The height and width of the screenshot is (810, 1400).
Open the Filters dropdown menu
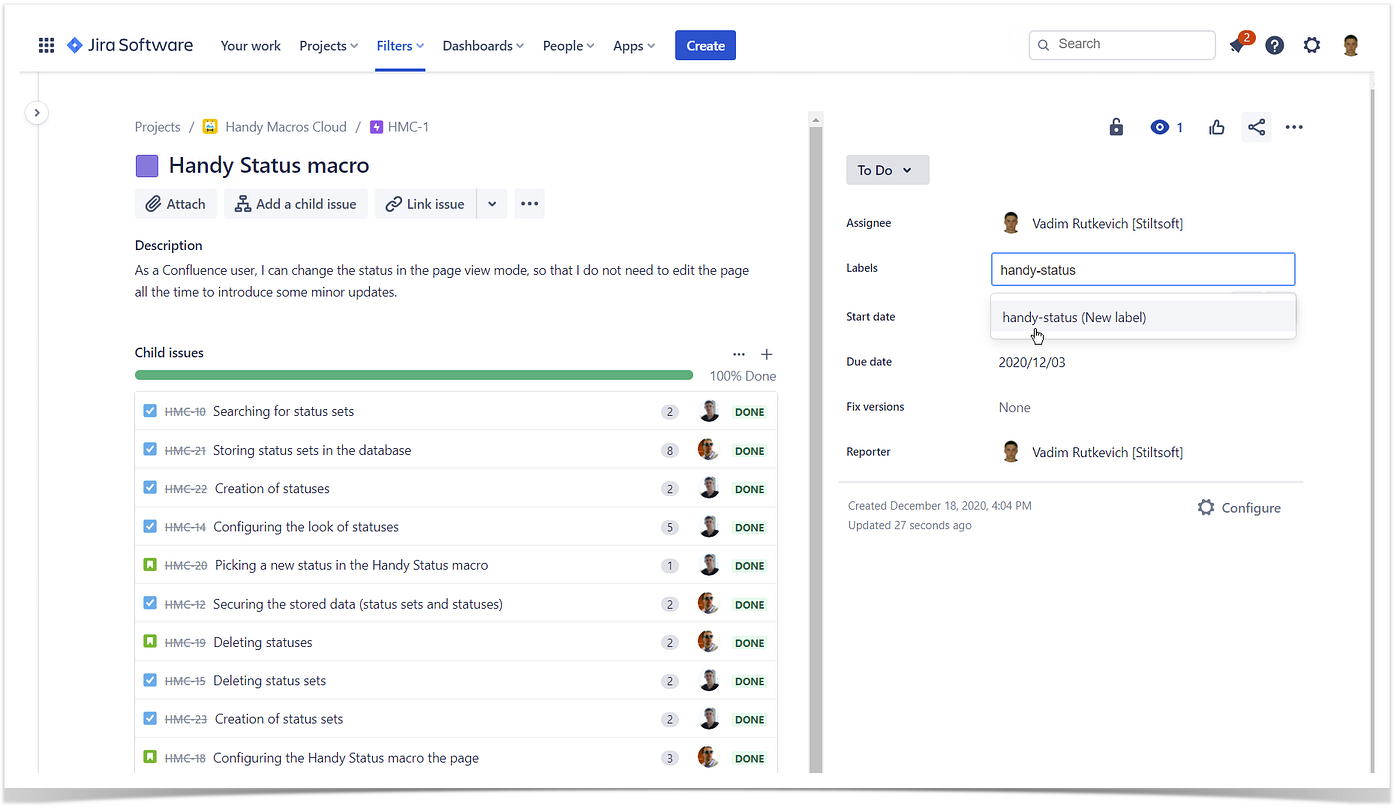click(400, 46)
